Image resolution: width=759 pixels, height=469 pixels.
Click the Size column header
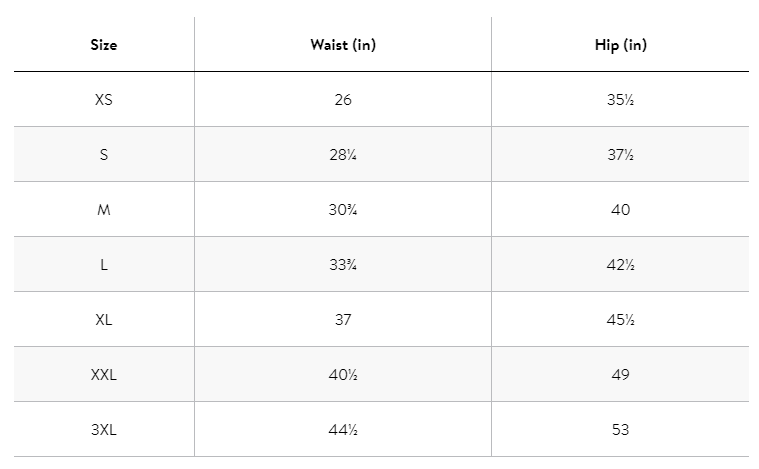(x=103, y=46)
